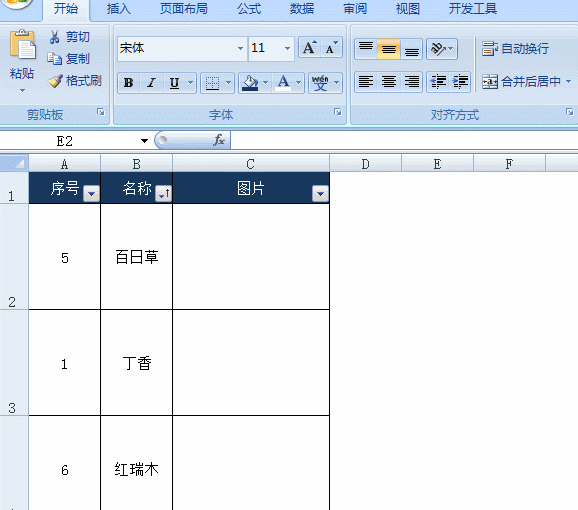The image size is (578, 510).
Task: Expand font color dropdown arrow
Action: pos(299,83)
